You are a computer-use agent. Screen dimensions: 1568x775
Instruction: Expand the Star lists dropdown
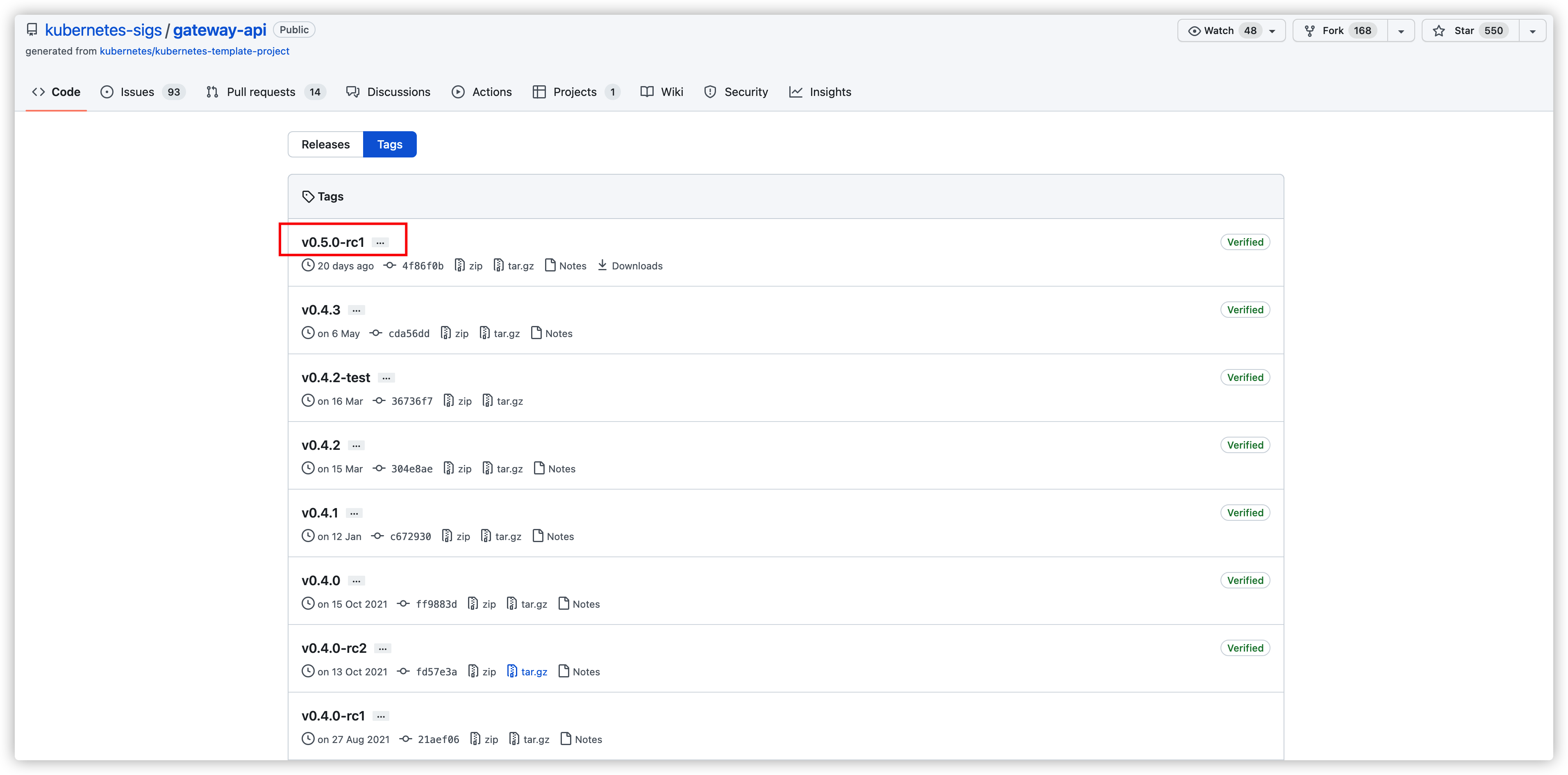[1533, 31]
